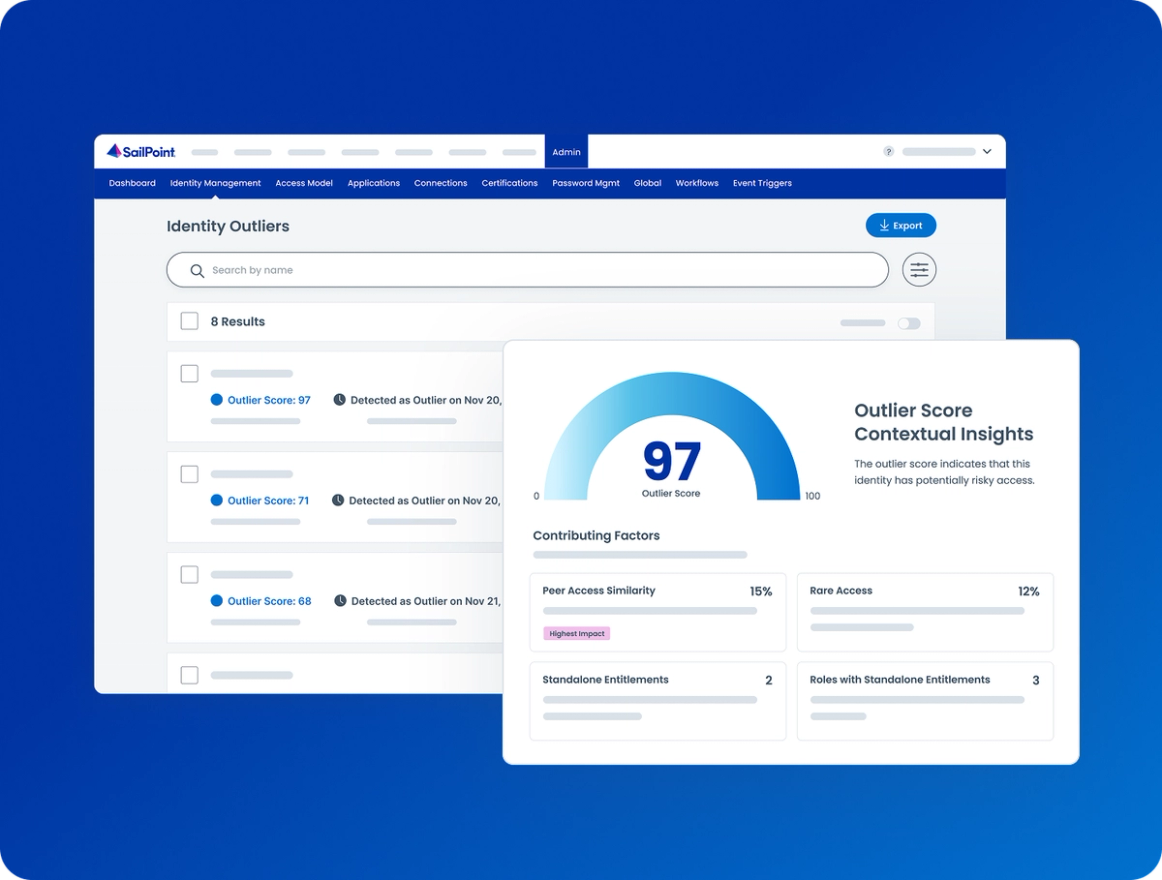Open Password Mgmt menu
1162x880 pixels.
click(585, 183)
